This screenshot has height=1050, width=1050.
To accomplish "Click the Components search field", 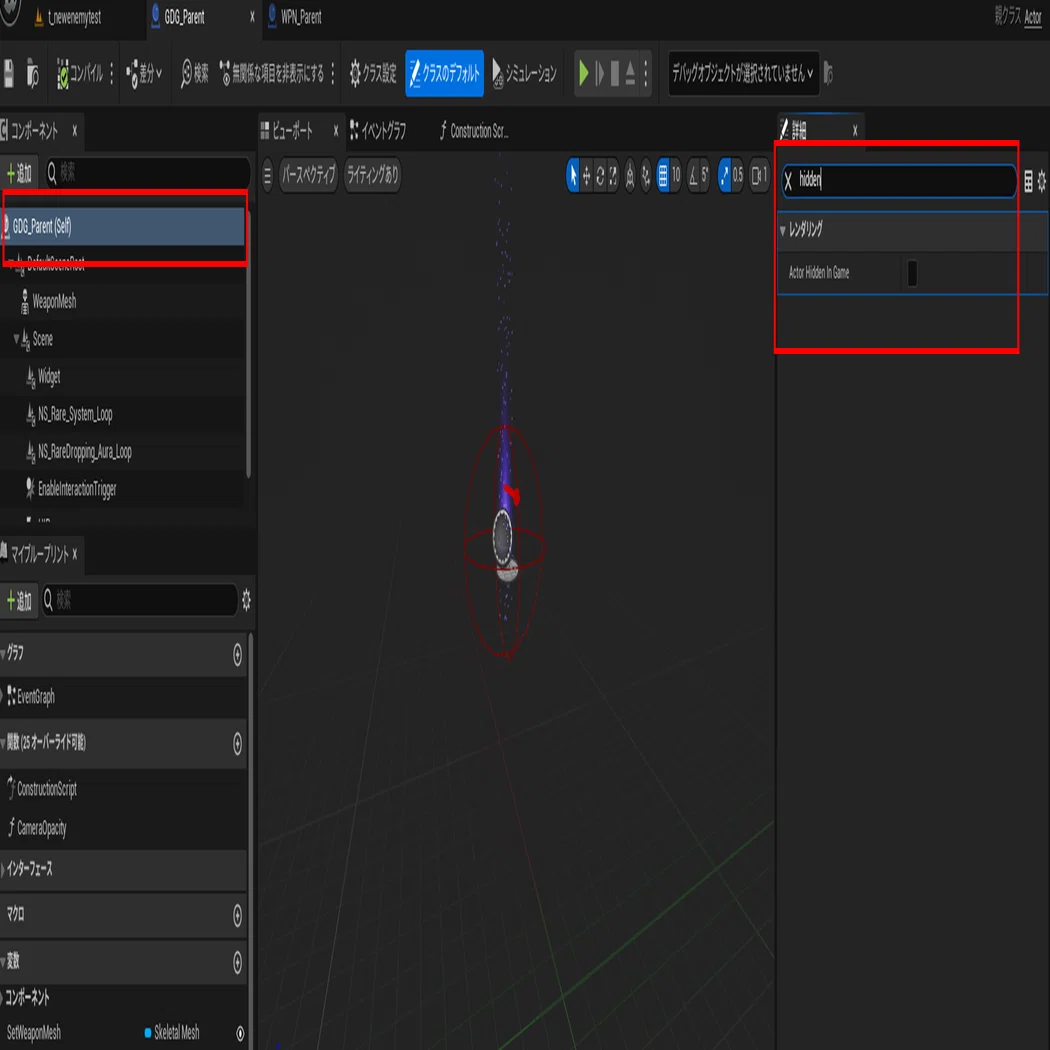I will pyautogui.click(x=147, y=173).
